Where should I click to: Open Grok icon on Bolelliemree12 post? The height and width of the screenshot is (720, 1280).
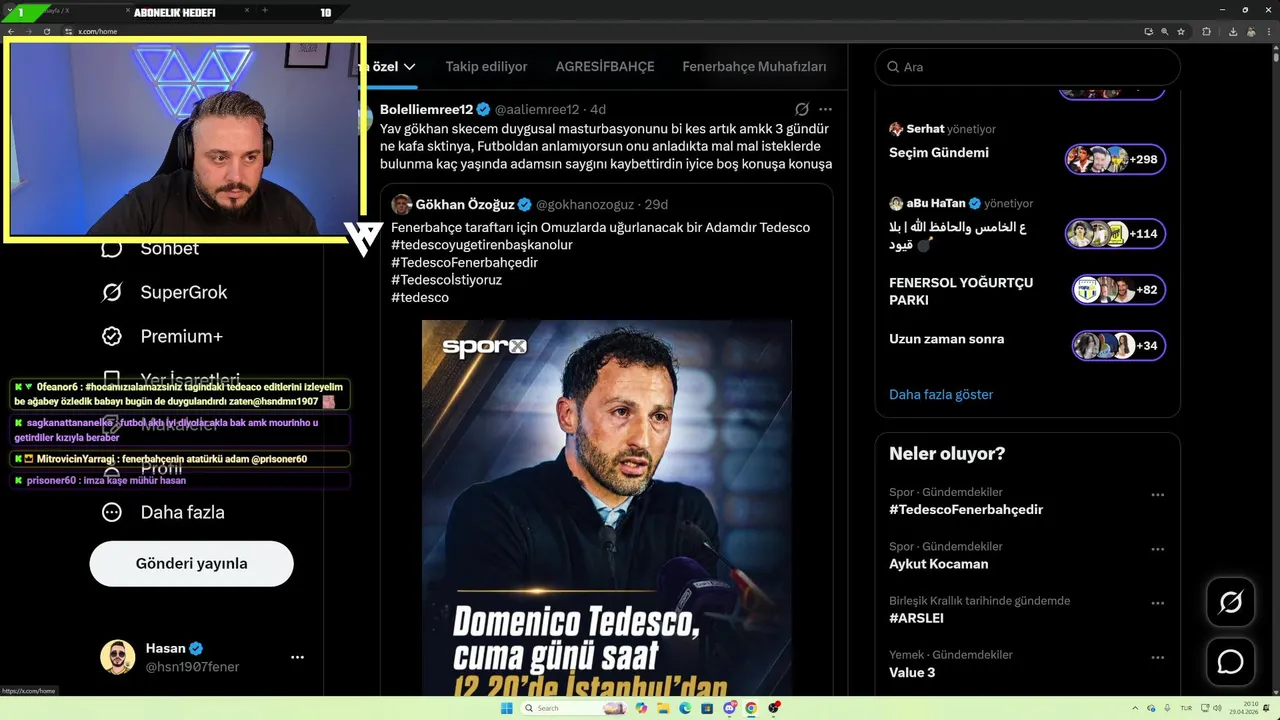point(802,109)
